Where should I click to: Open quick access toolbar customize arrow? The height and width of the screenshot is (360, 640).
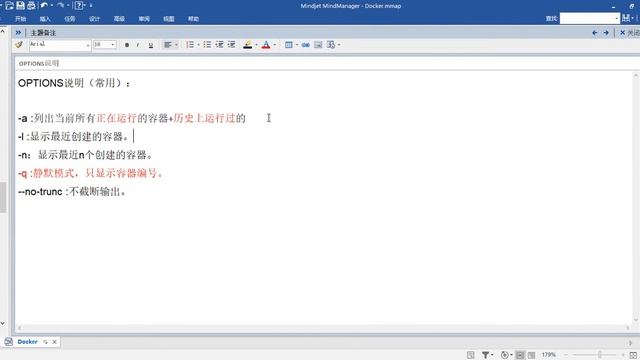click(x=91, y=6)
